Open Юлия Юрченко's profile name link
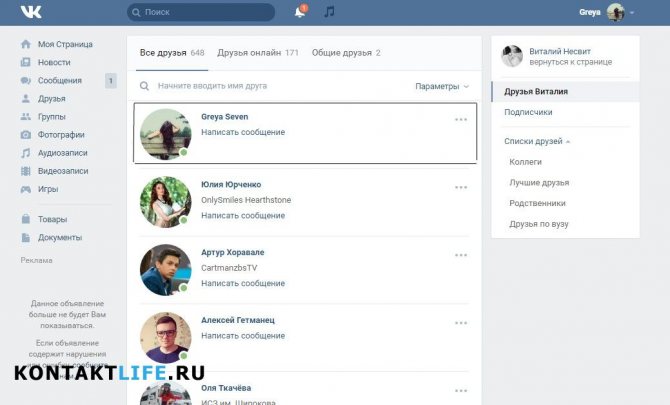The image size is (670, 405). [231, 185]
